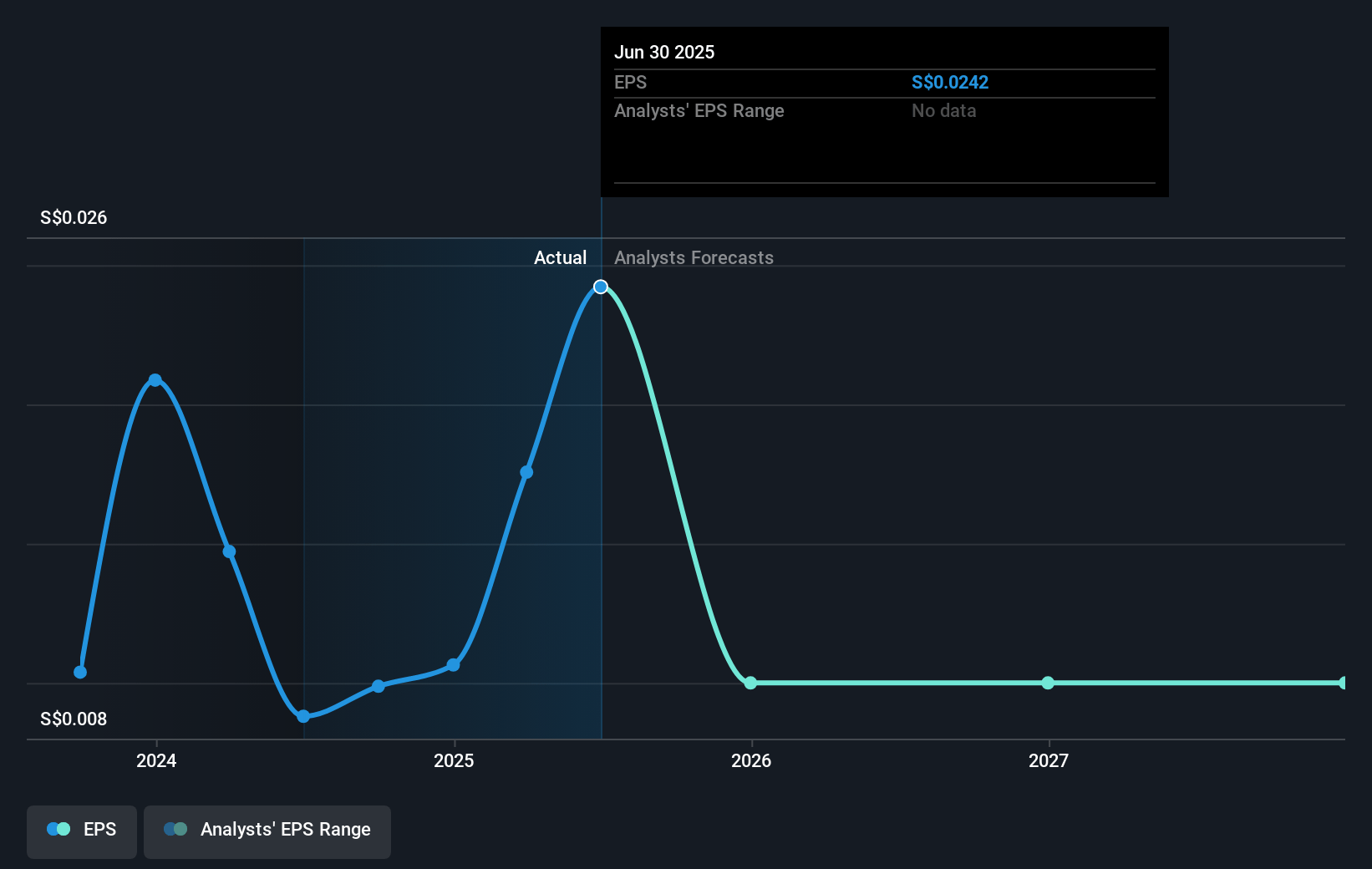Select the first EPS data point at far left
Viewport: 1372px width, 869px height.
click(80, 672)
